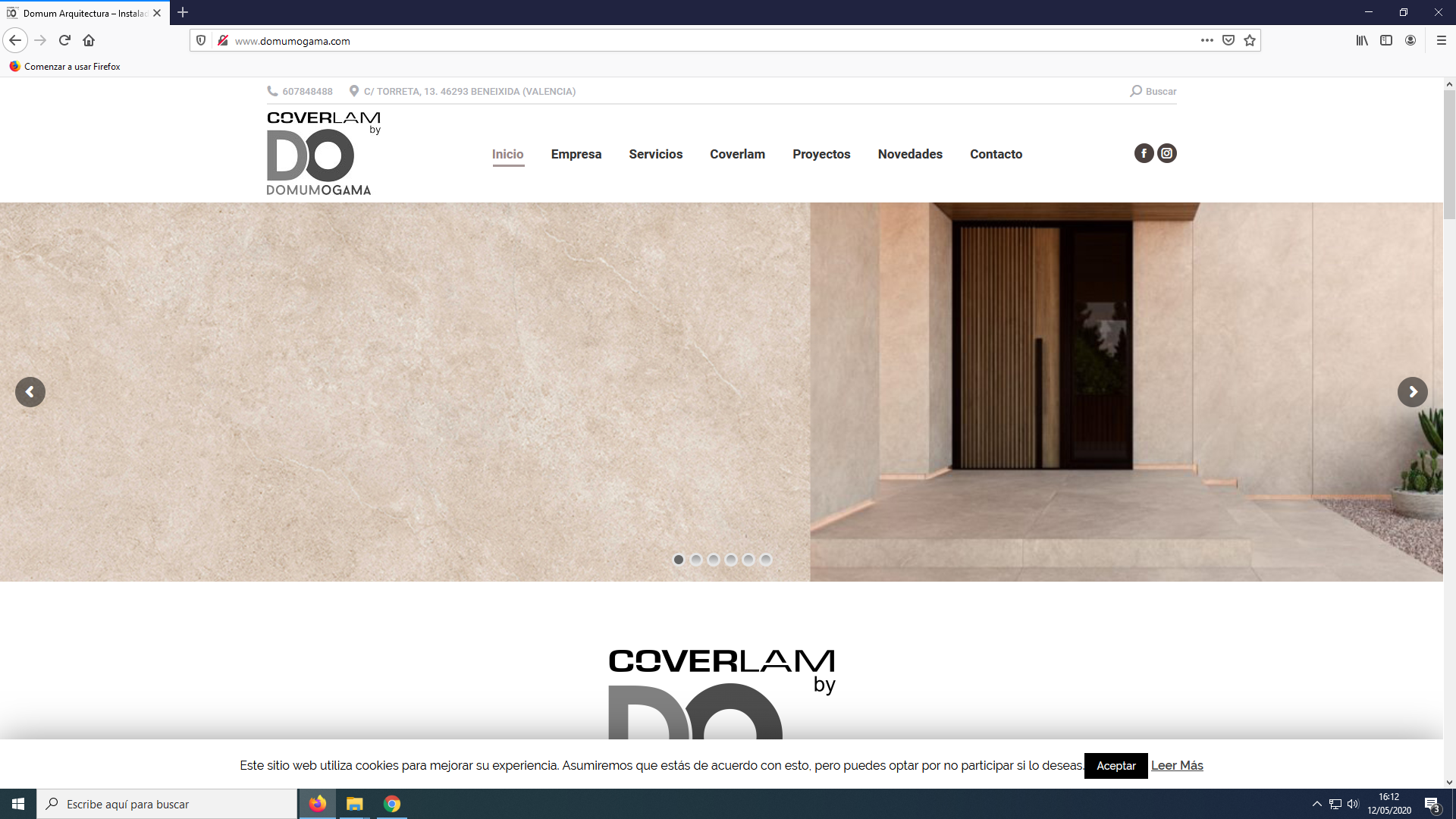Click the page vertical scrollbar thumb
Screen dimensions: 1456x819
1449,155
